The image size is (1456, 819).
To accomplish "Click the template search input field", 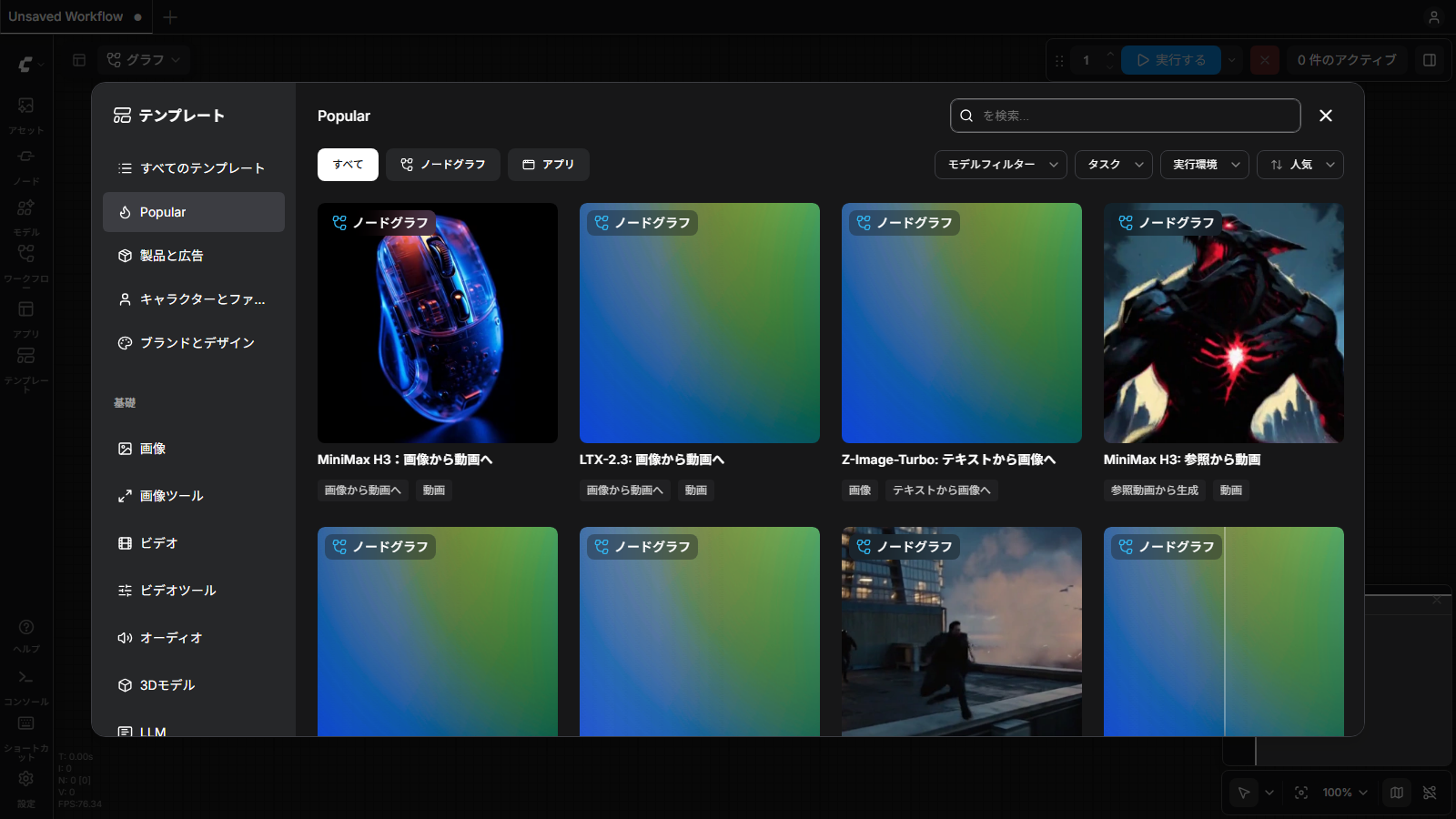I will (1126, 116).
